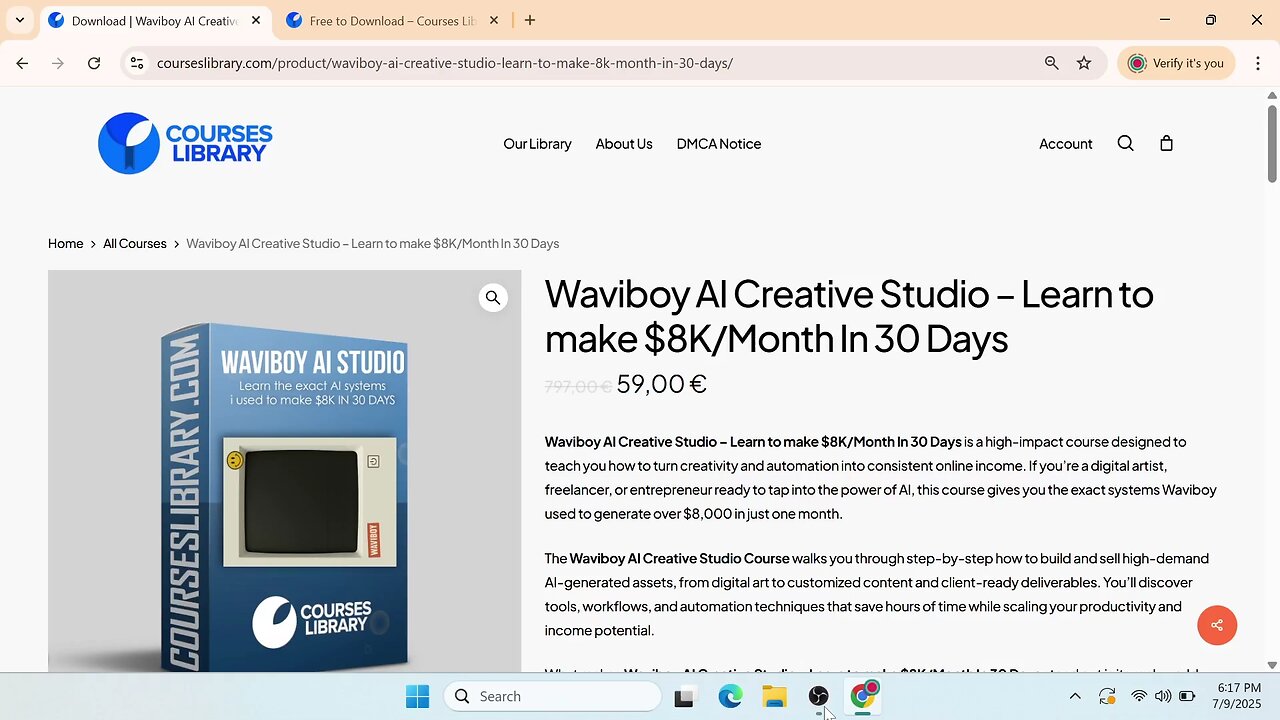Open the tab search dropdown arrow
The image size is (1280, 720).
point(19,20)
